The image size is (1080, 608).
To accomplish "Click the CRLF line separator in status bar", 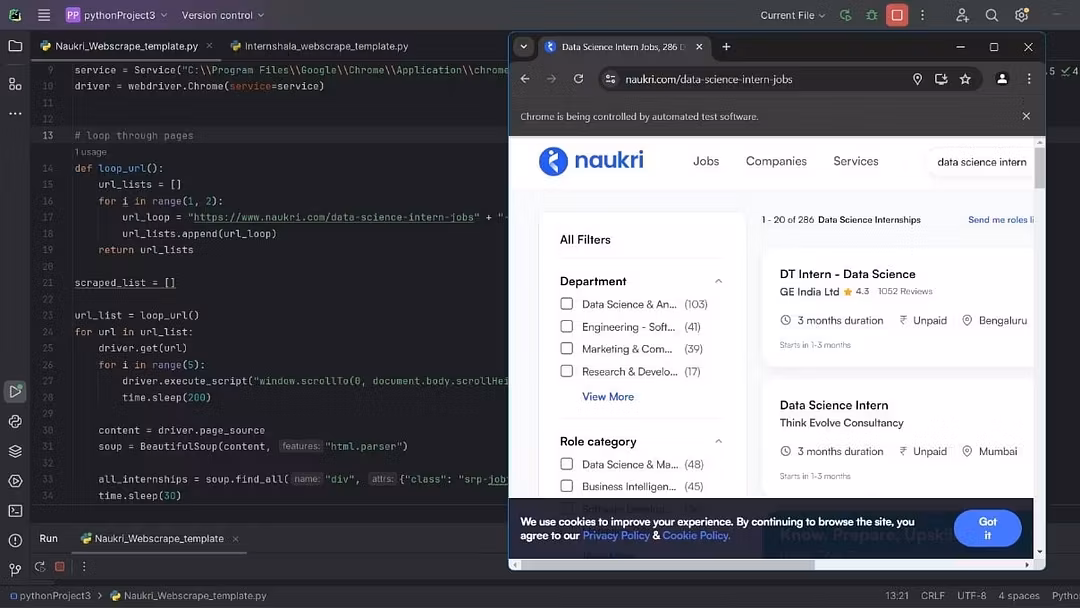I will click(933, 596).
